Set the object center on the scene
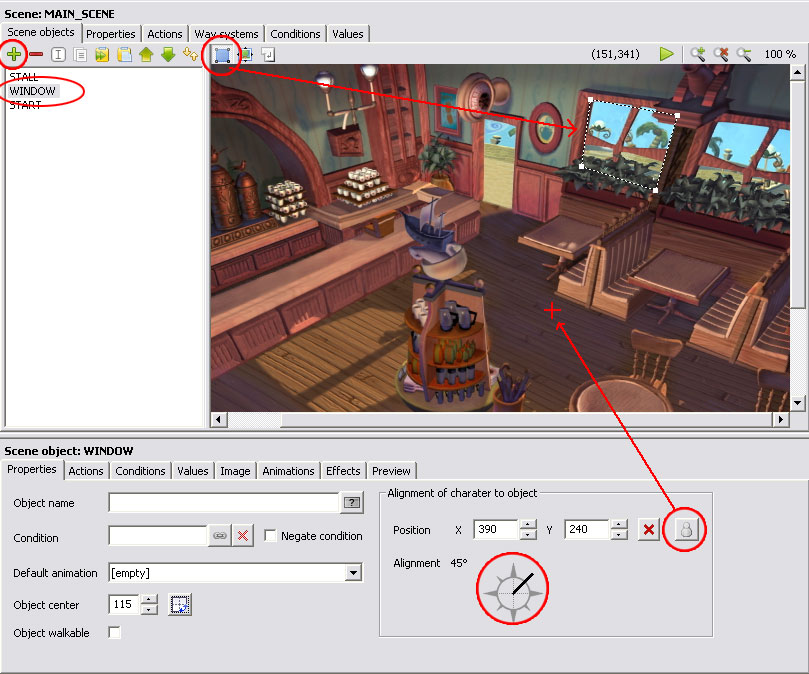Screen dimensions: 809x674 click(x=180, y=604)
